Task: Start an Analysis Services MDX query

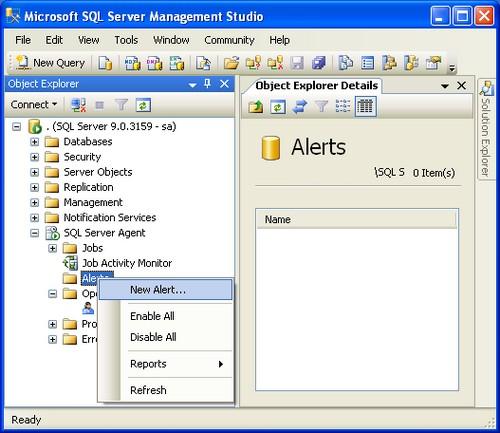Action: click(x=132, y=63)
